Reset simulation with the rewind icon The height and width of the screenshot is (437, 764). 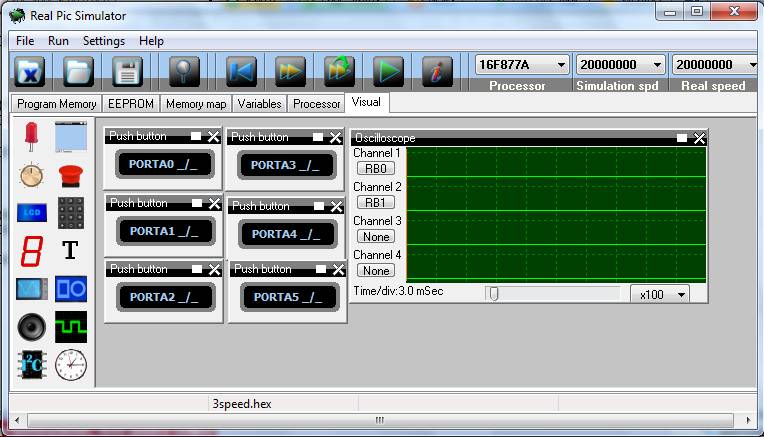point(241,72)
